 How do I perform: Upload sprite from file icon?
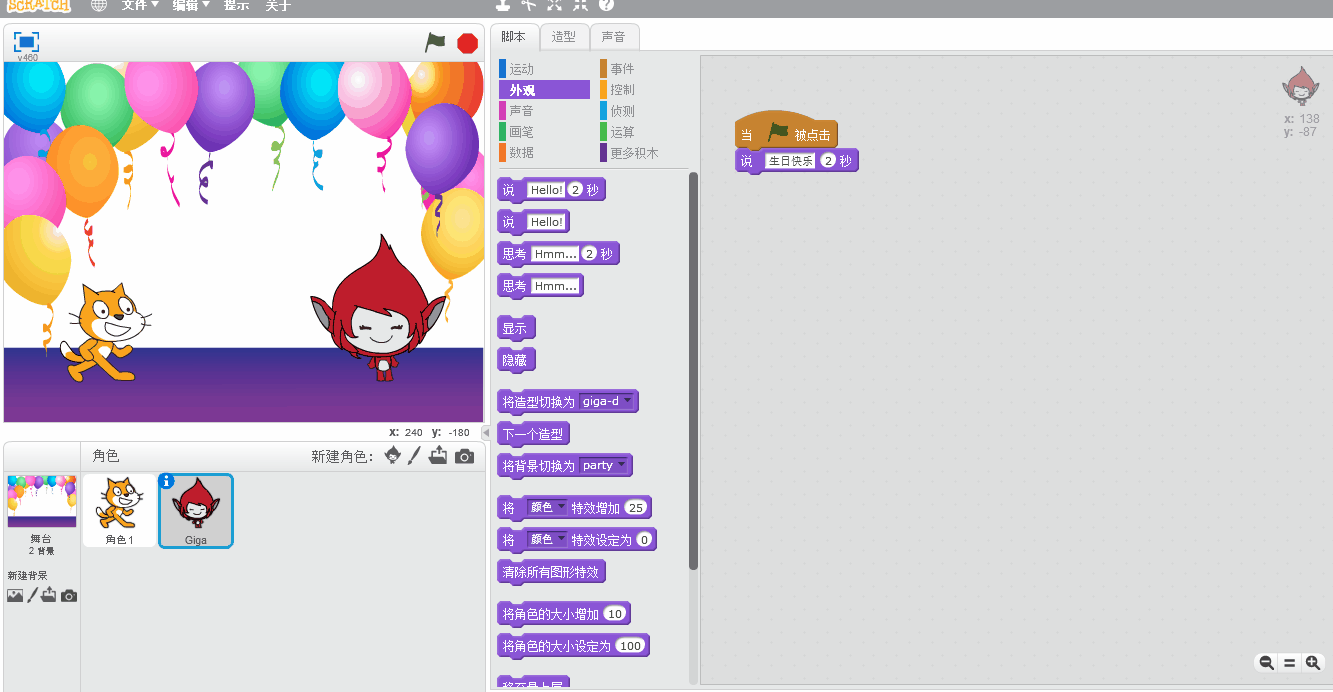click(438, 456)
